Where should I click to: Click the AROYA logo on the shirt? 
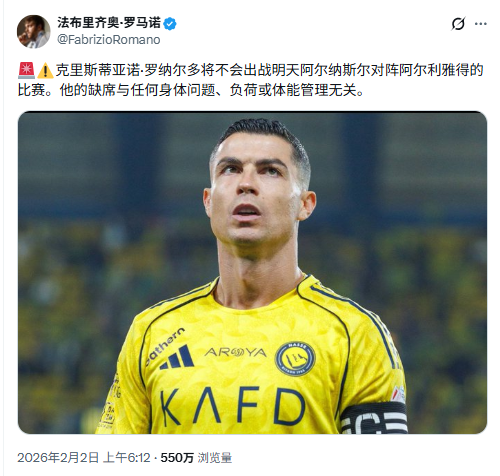235,352
